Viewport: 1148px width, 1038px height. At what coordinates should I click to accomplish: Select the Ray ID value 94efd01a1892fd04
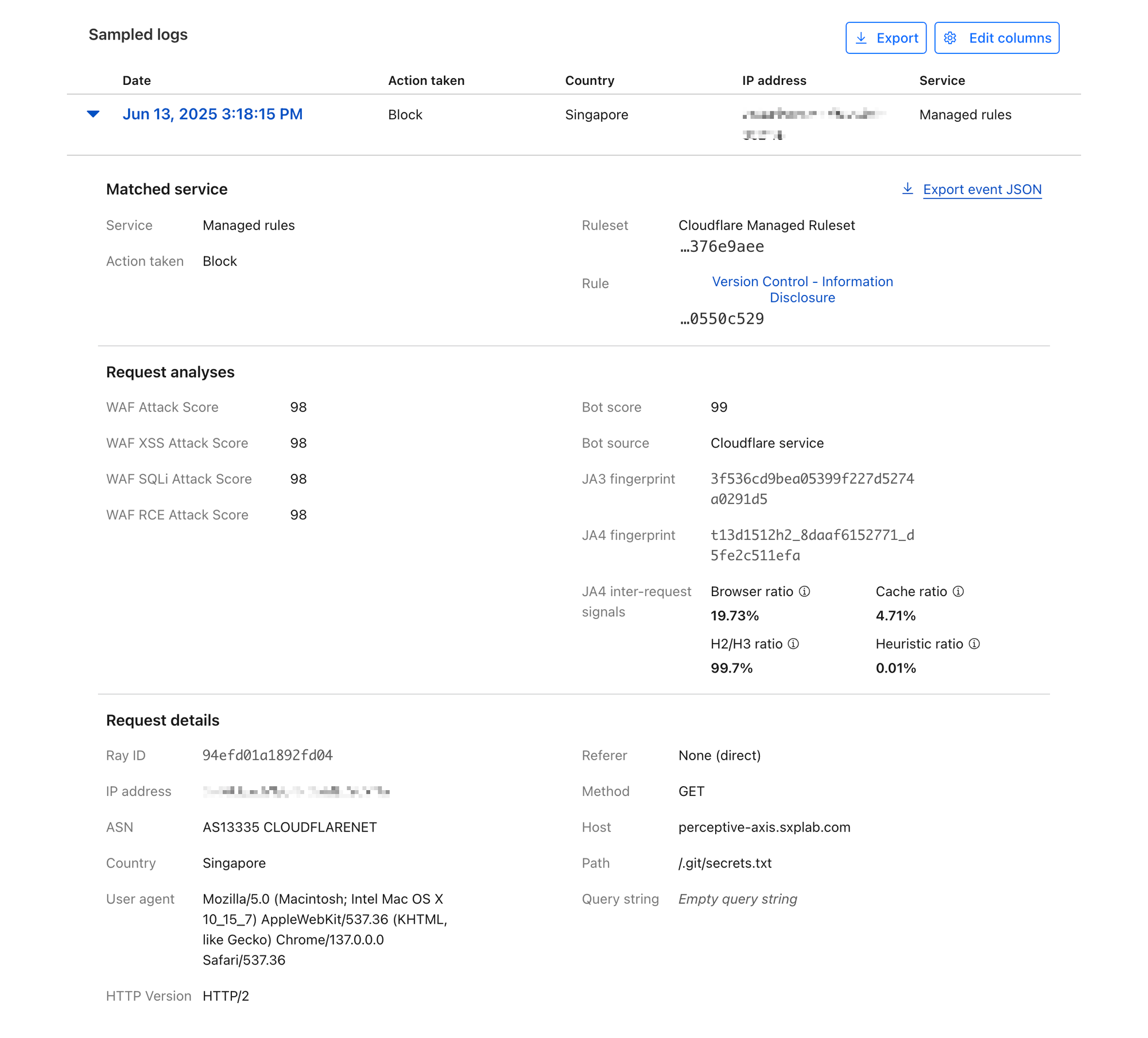(x=267, y=755)
